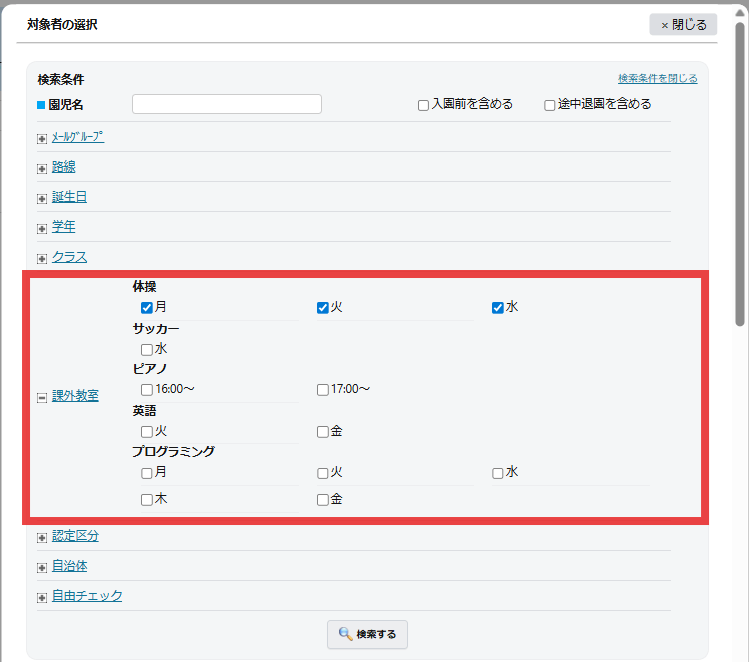
Task: Check 英語 火 checkbox
Action: tap(147, 432)
